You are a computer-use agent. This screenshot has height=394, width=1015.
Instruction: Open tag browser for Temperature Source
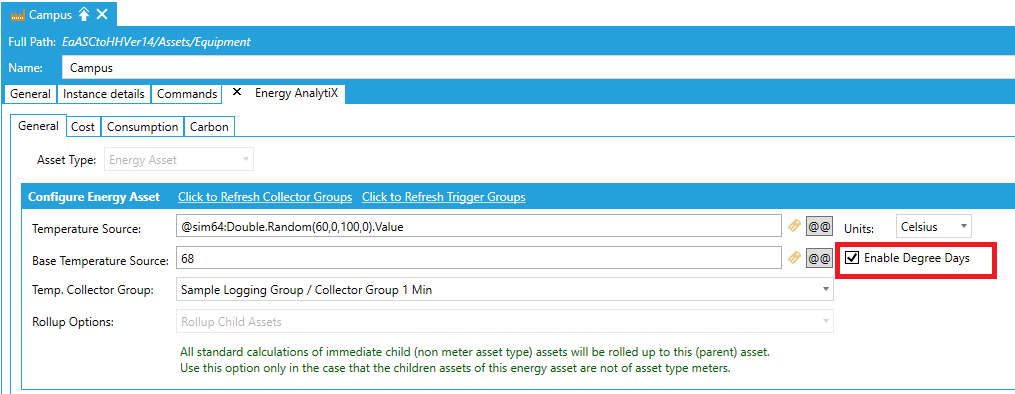point(794,226)
